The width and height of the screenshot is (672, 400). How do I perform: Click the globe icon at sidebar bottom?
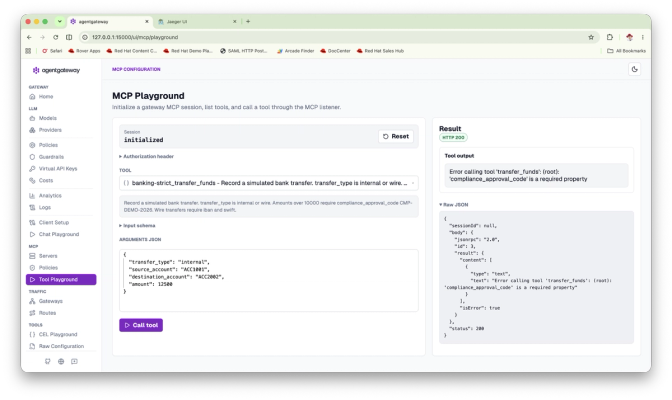tap(61, 361)
